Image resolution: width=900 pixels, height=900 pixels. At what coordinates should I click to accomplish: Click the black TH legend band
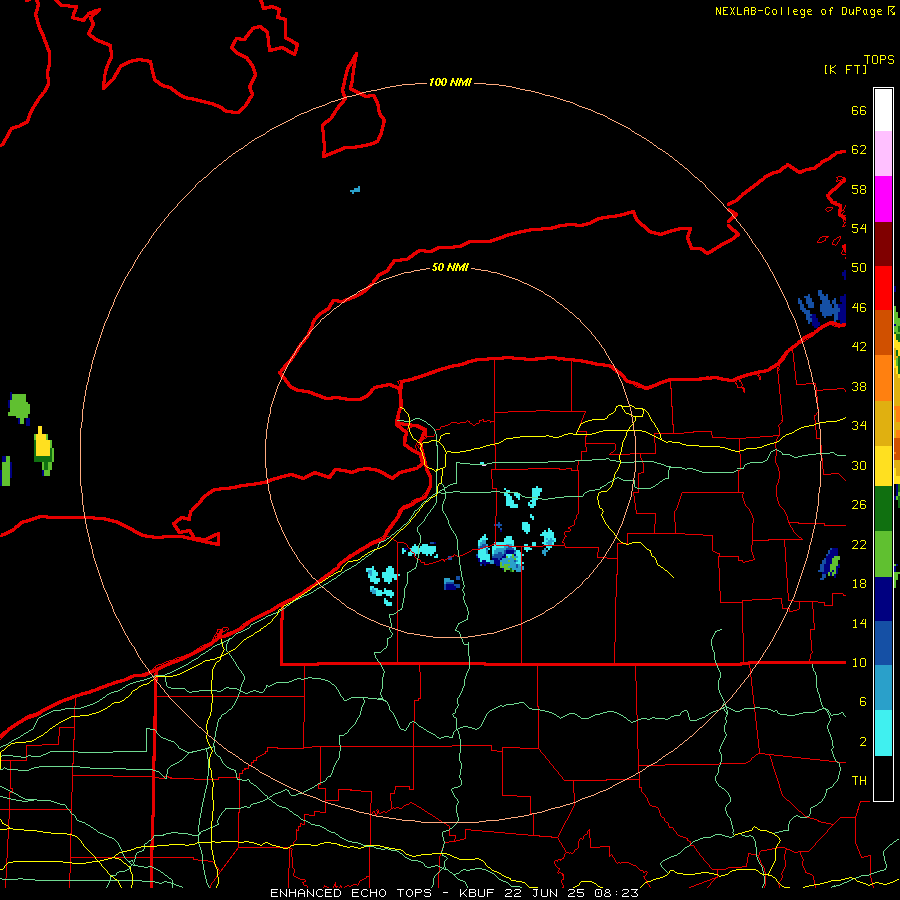(883, 777)
